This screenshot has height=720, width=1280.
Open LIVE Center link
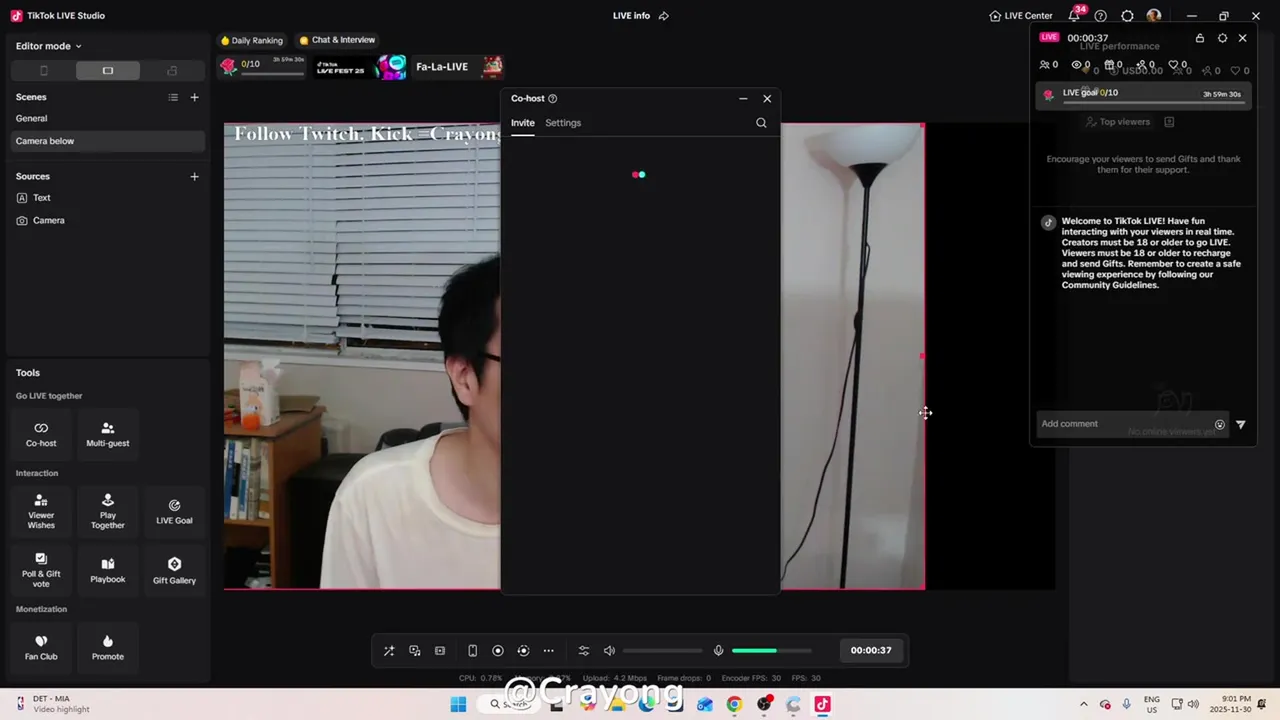pos(1021,16)
